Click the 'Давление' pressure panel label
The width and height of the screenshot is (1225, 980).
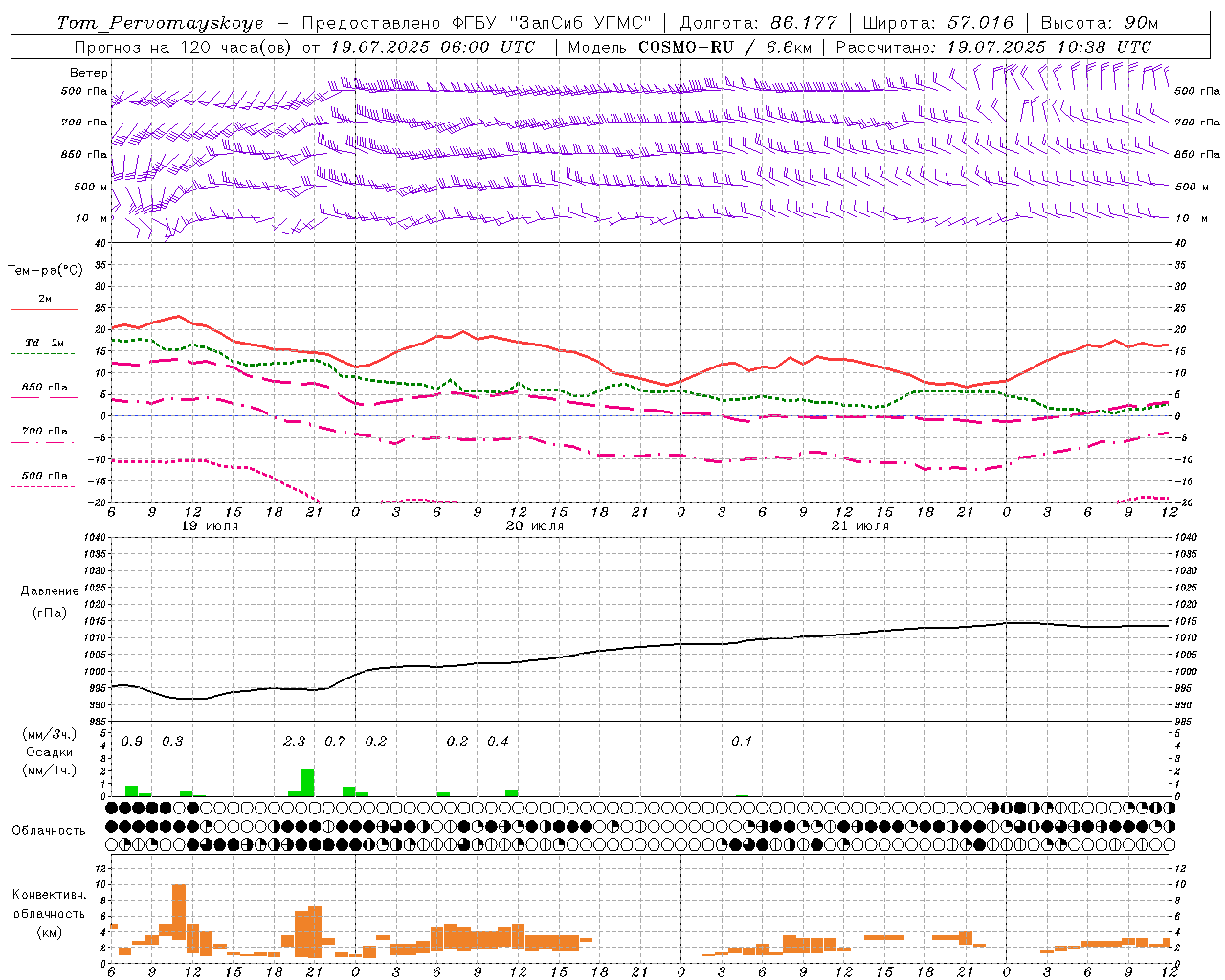point(50,591)
